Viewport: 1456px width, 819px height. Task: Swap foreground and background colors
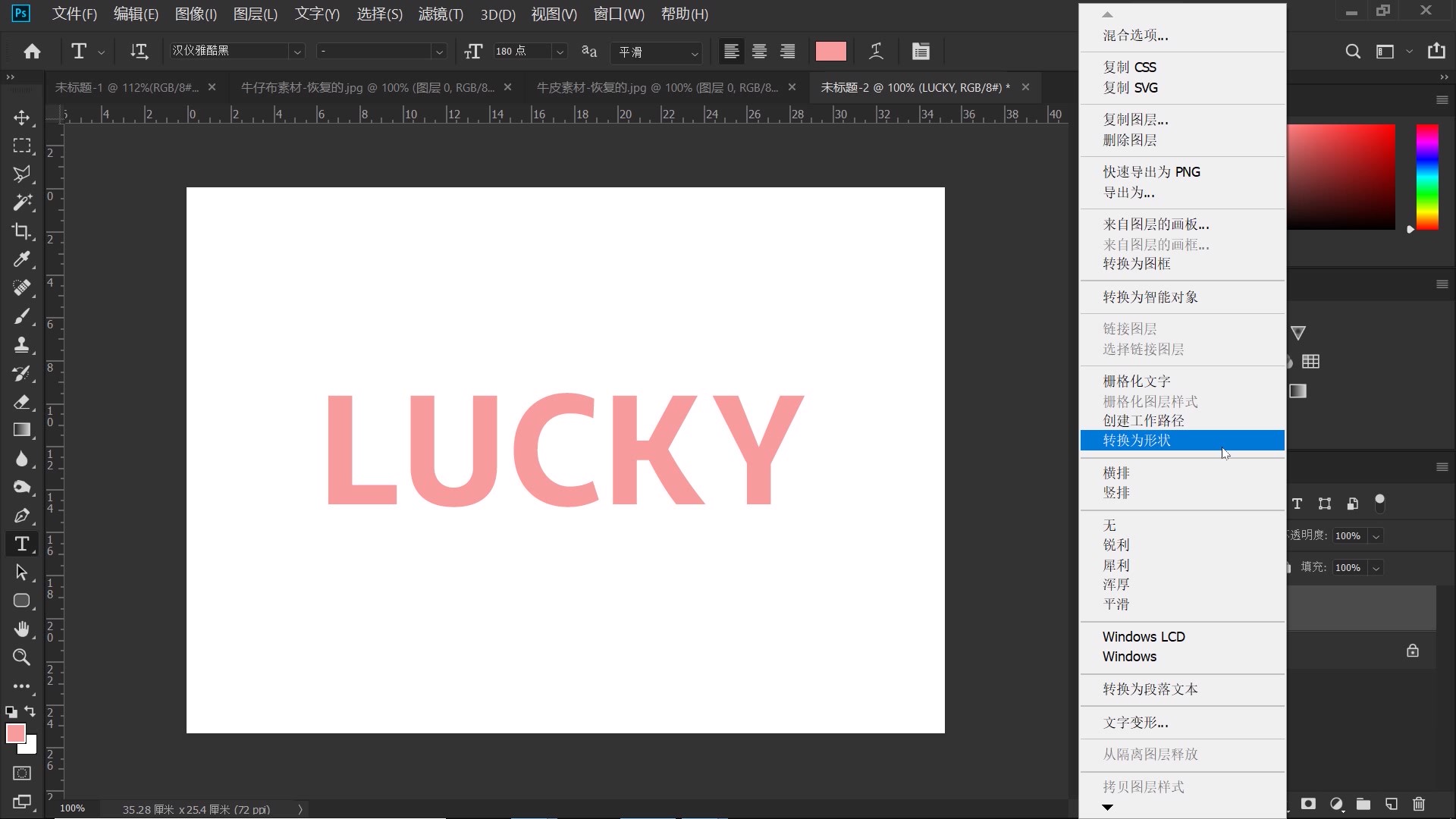30,711
